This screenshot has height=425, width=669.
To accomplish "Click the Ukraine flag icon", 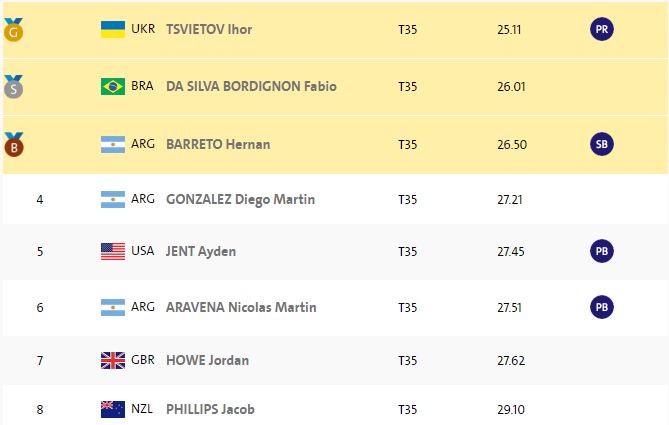I will tap(113, 29).
